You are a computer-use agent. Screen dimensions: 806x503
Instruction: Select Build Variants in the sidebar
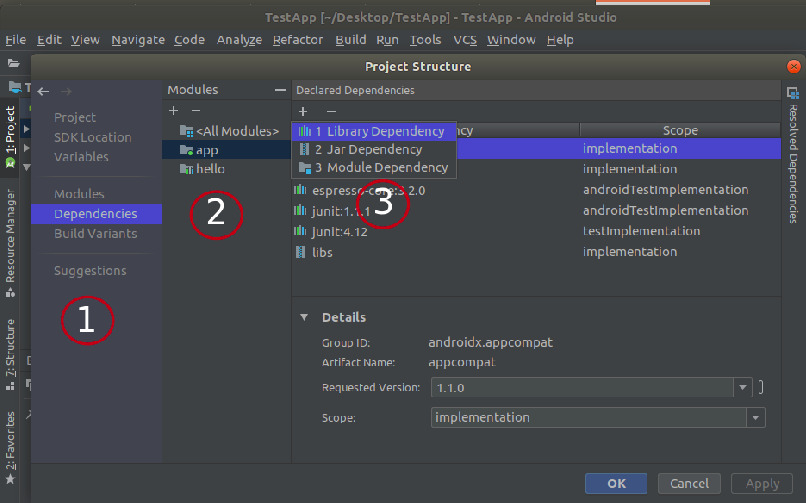pos(96,233)
